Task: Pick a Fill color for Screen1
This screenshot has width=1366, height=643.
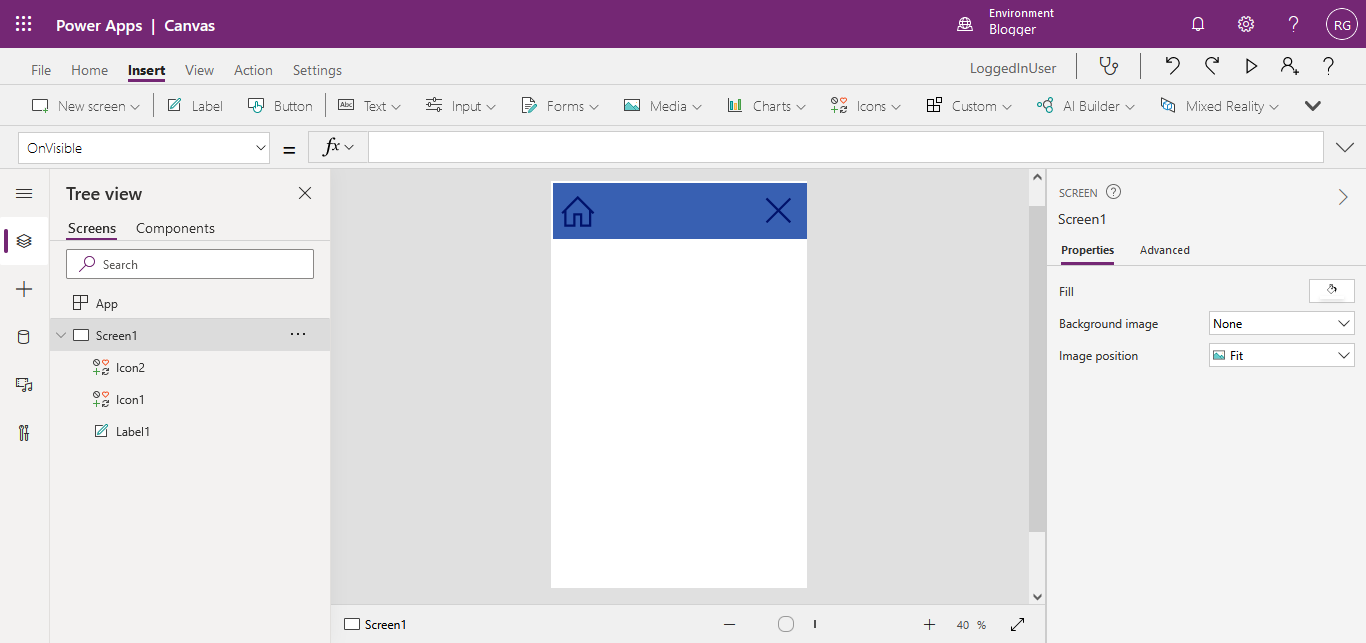Action: pyautogui.click(x=1331, y=290)
